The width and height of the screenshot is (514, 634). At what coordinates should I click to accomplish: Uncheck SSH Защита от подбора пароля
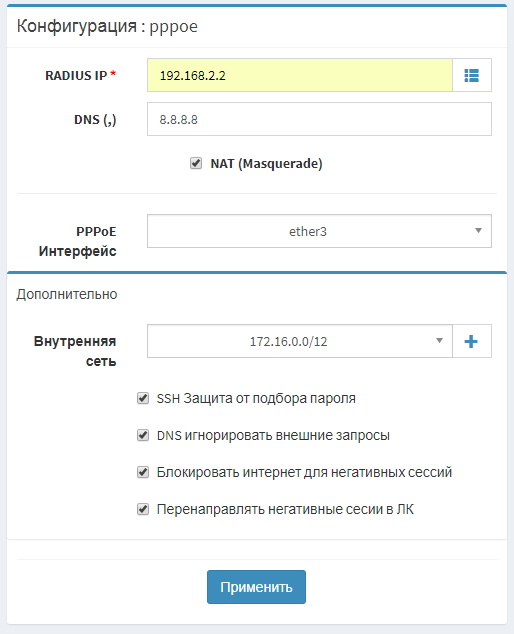[143, 398]
